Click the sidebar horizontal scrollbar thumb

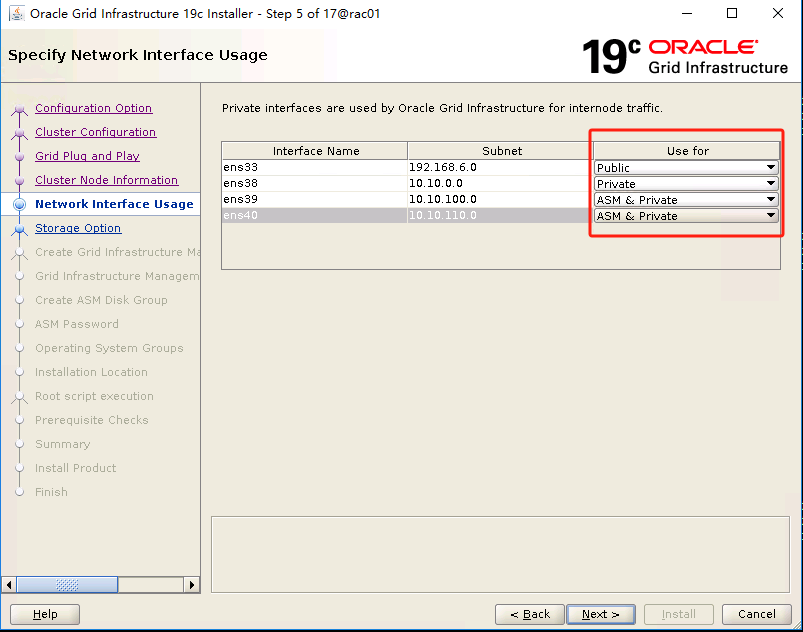pos(67,584)
